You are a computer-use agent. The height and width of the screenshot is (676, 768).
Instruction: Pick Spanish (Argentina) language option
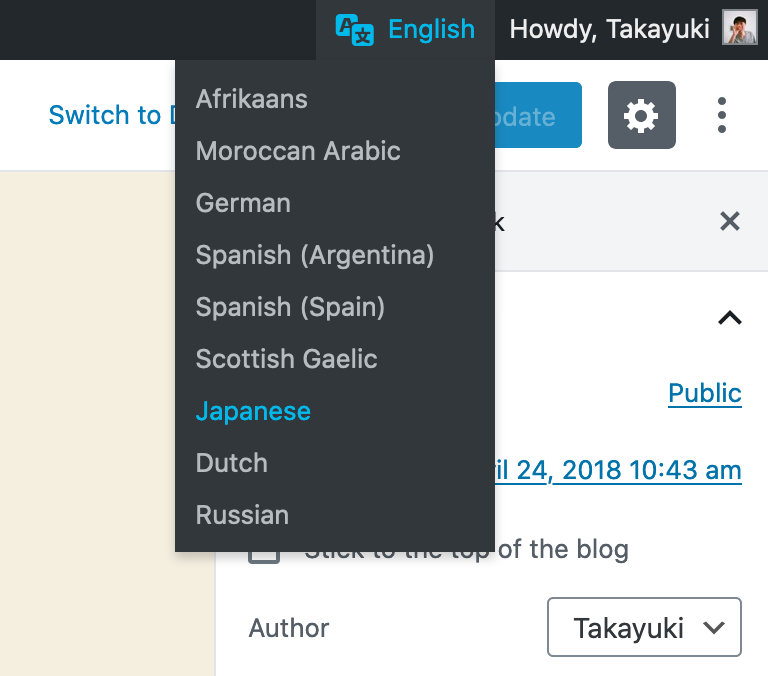(315, 255)
